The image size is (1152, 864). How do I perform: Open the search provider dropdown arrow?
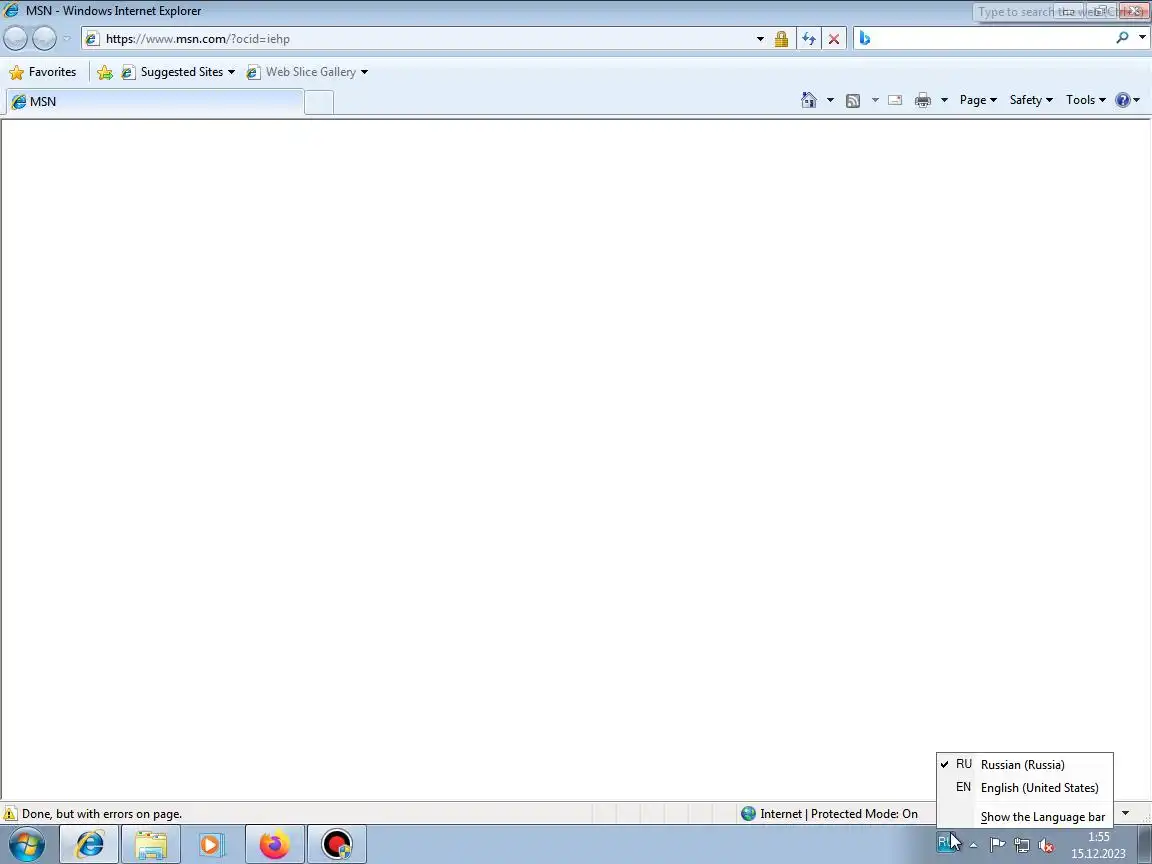click(x=1142, y=37)
